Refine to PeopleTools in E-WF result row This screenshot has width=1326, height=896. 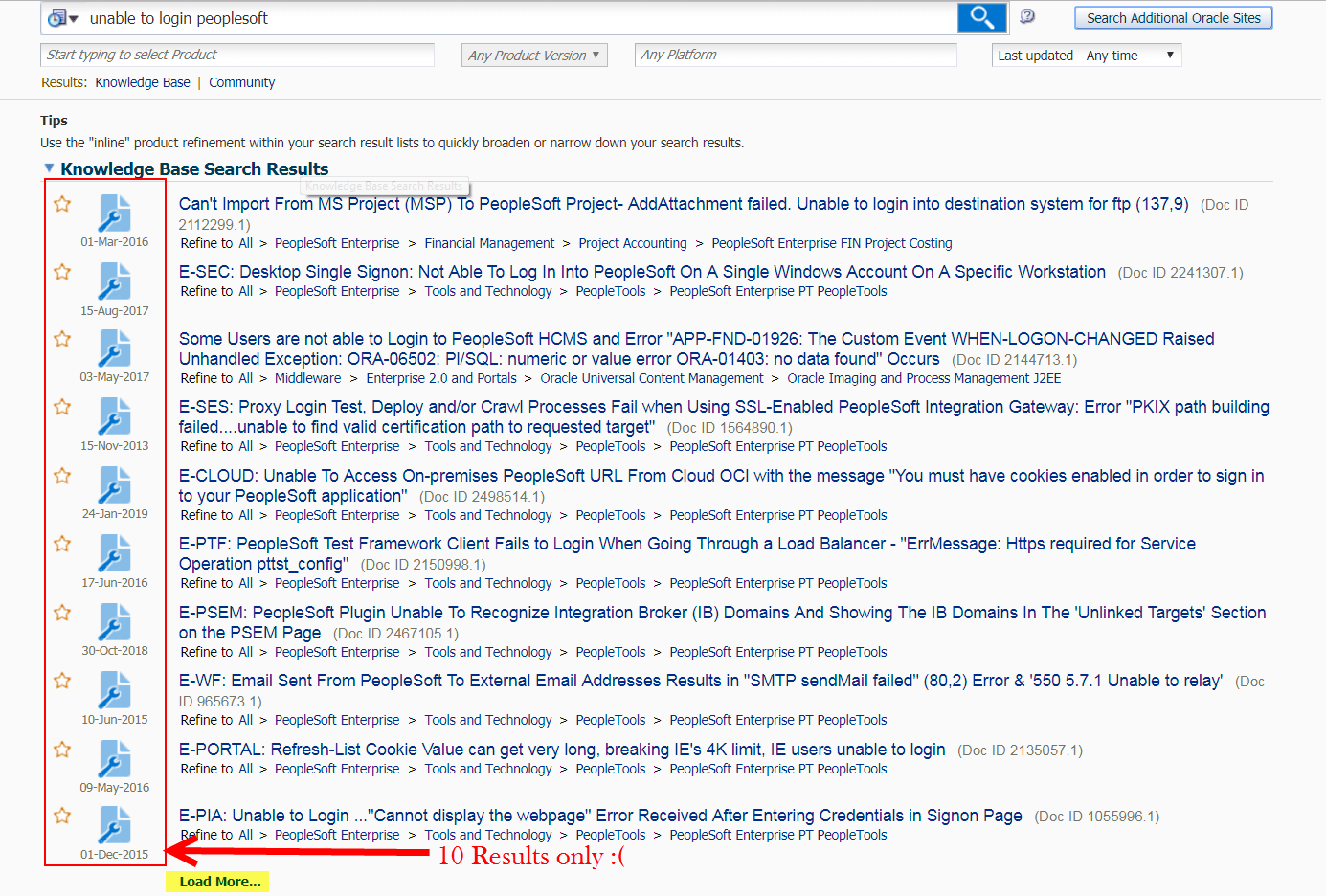pos(611,720)
